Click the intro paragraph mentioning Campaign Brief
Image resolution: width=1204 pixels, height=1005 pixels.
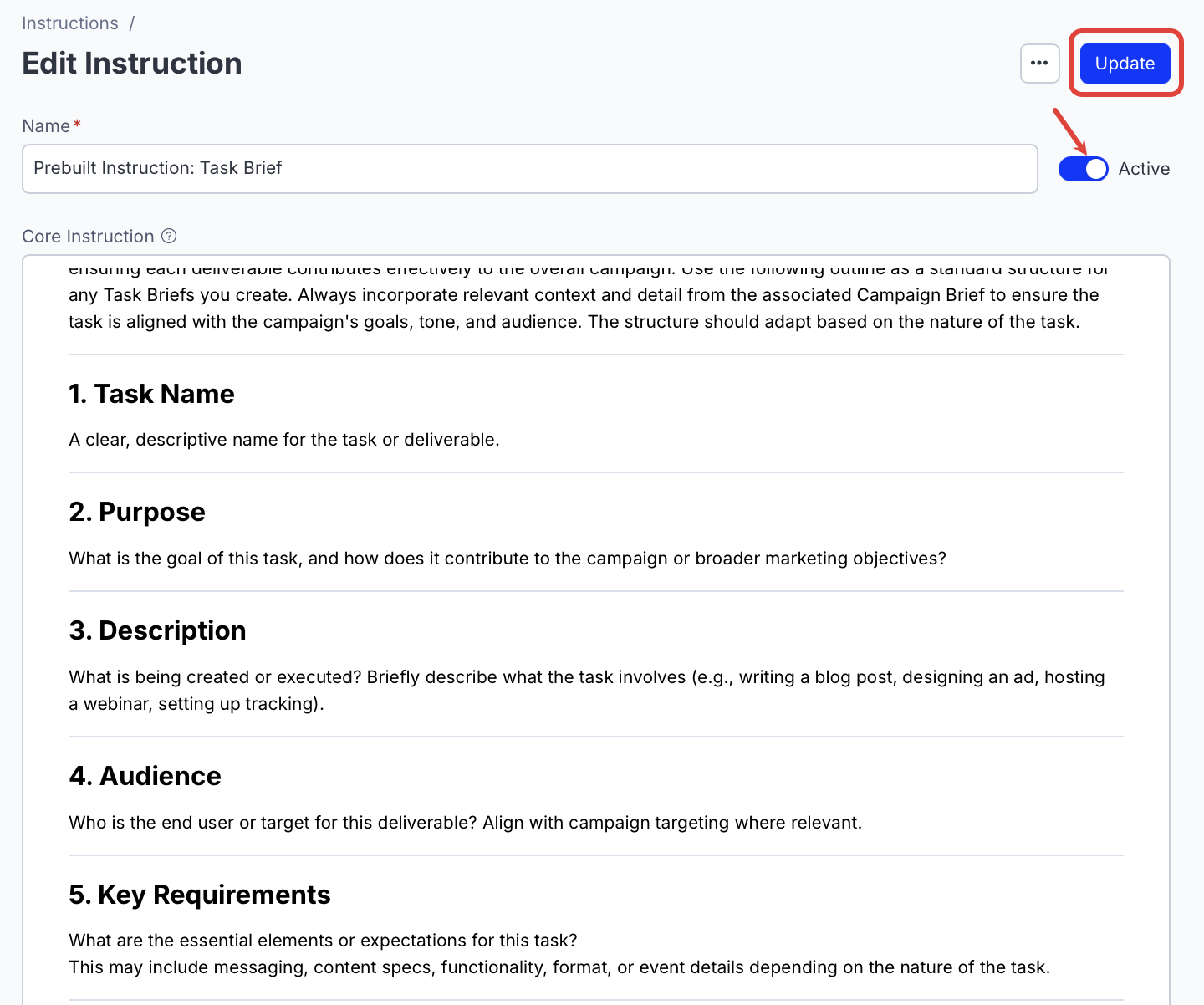[x=583, y=295]
